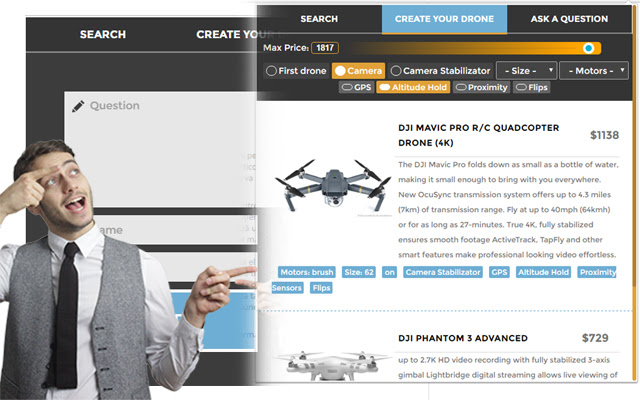Toggle the GPS filter
The width and height of the screenshot is (640, 400).
coord(356,87)
